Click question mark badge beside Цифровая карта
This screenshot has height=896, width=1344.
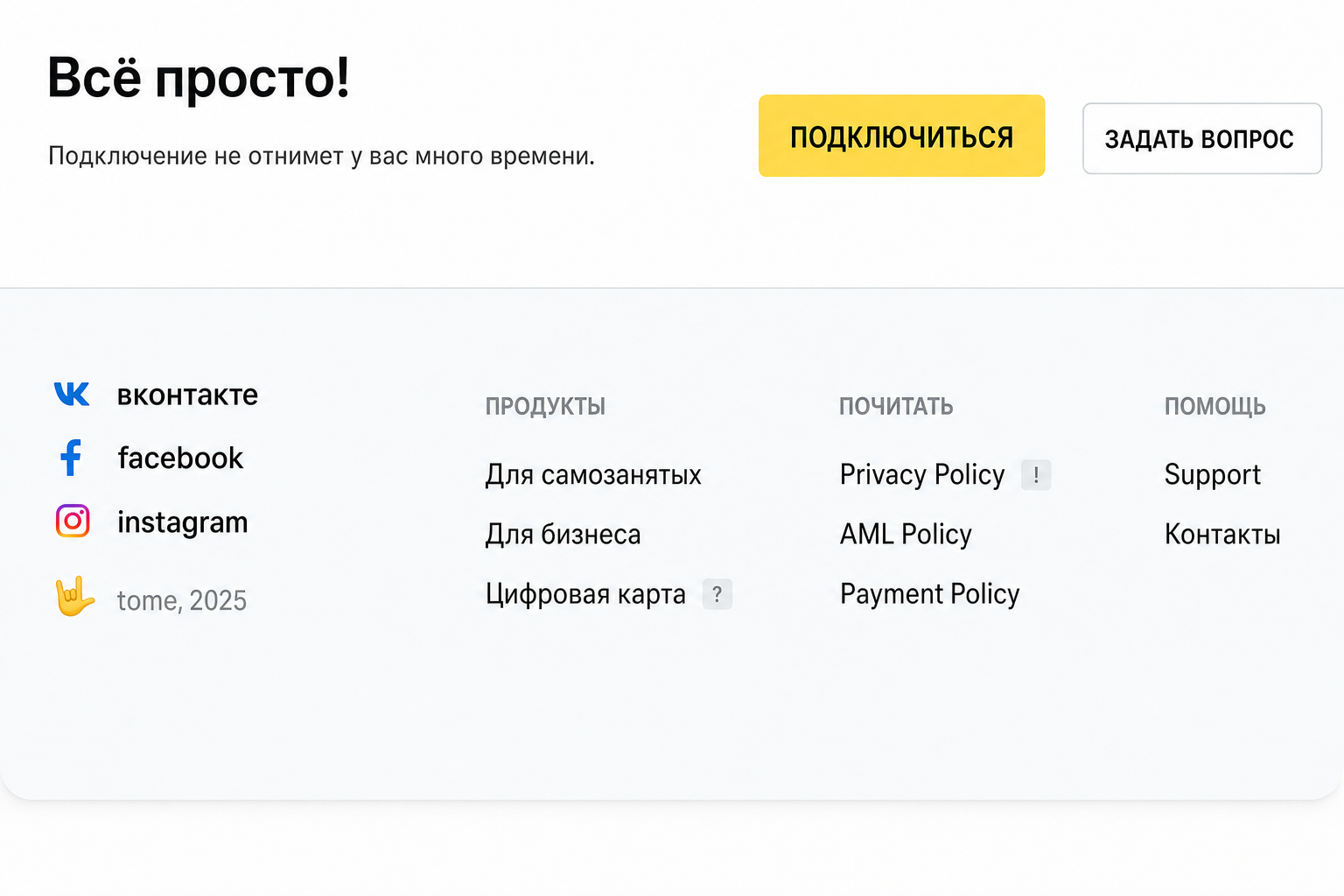[x=717, y=594]
